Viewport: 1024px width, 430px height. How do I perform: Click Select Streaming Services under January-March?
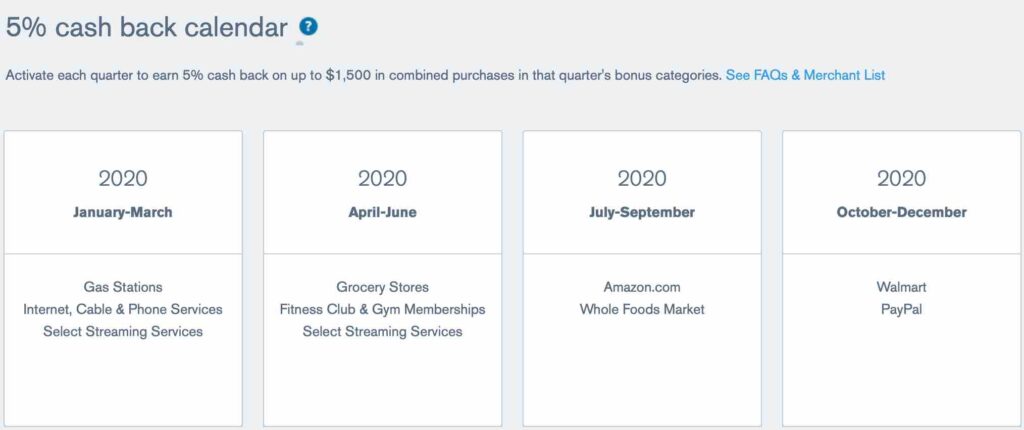[123, 331]
